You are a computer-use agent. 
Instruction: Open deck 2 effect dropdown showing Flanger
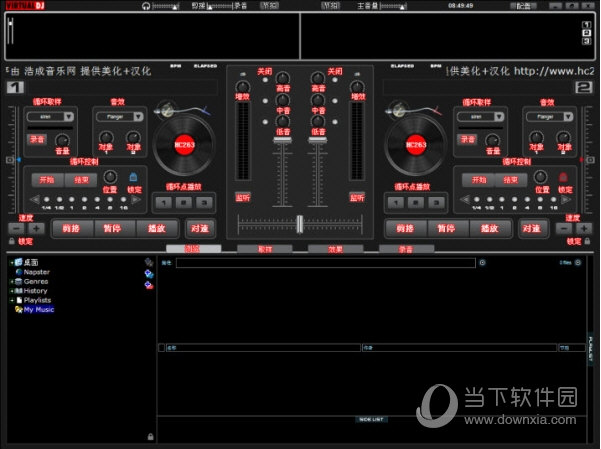(x=550, y=117)
